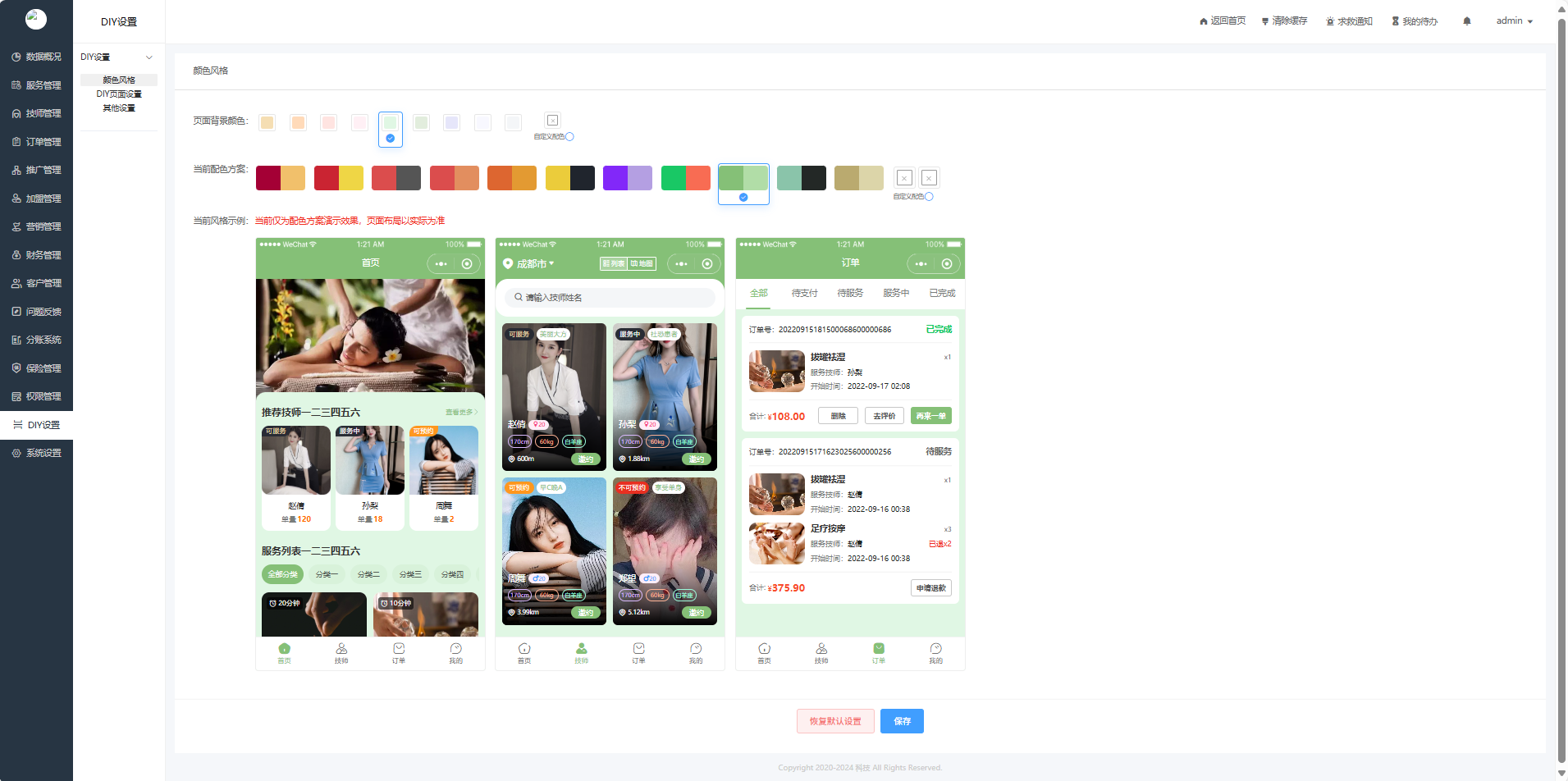
Task: Open the 成都市 city dropdown in preview
Action: tap(529, 264)
